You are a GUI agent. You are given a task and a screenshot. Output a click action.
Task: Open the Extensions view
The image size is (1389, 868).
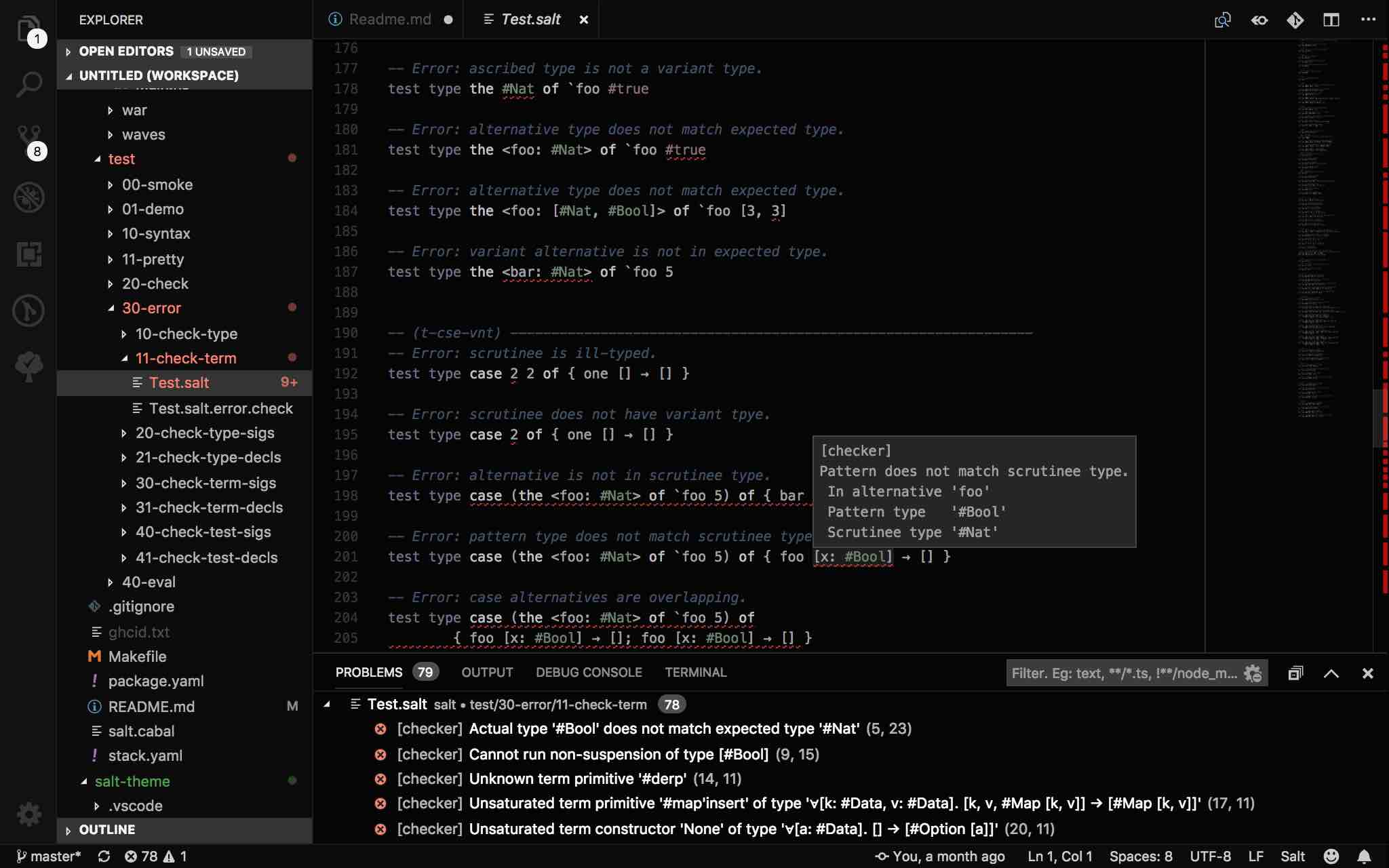pyautogui.click(x=28, y=254)
